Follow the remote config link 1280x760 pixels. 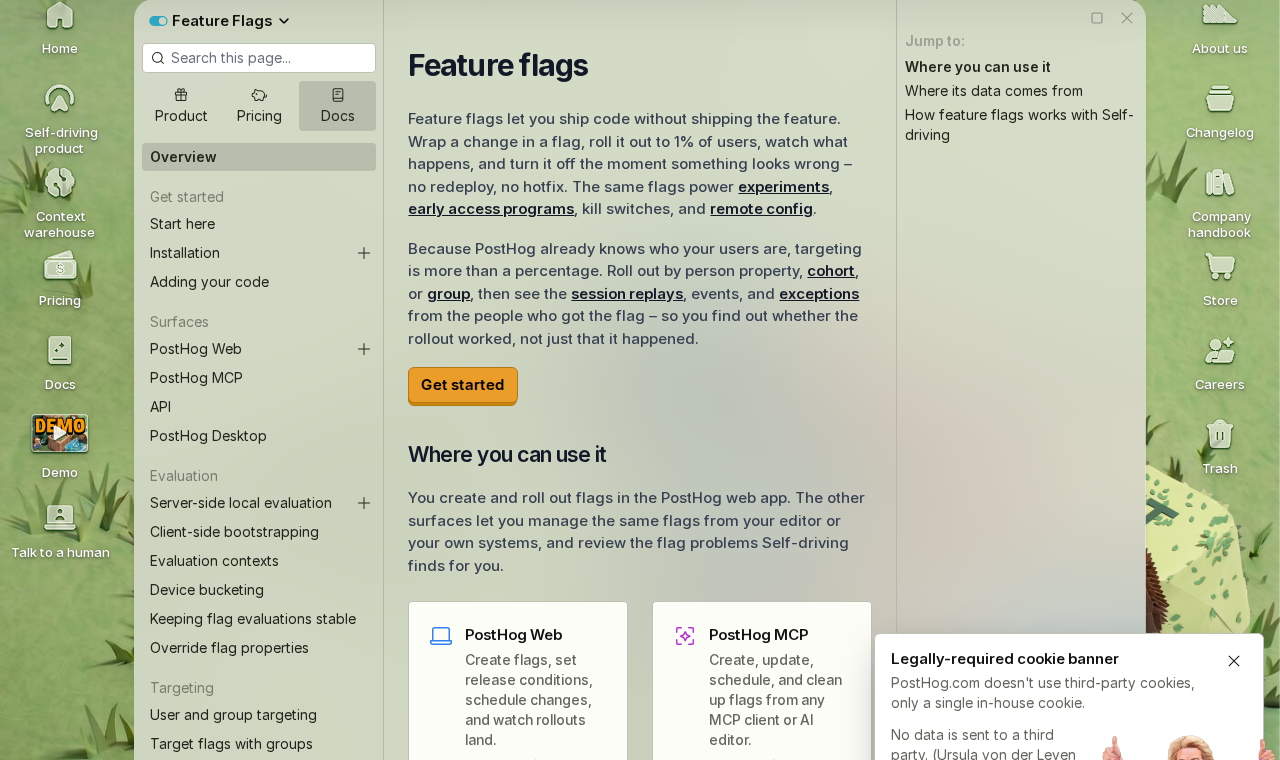(x=761, y=209)
